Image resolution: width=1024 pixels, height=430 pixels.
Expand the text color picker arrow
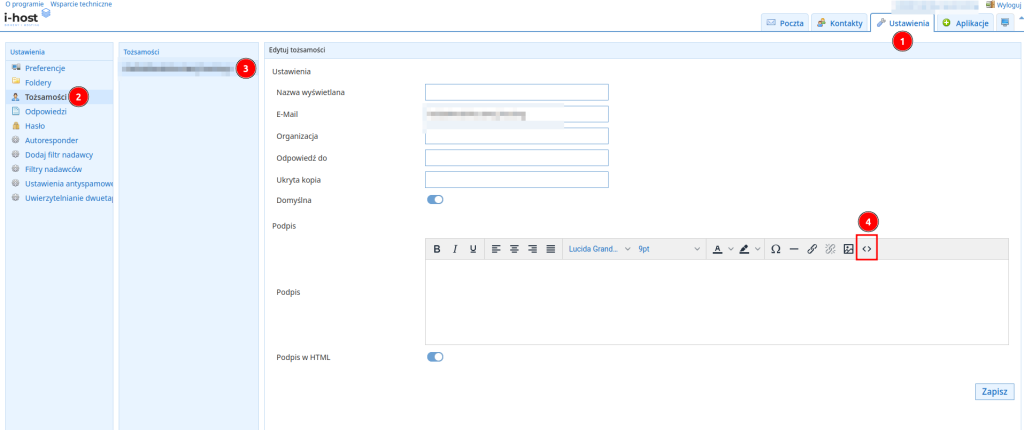point(730,249)
